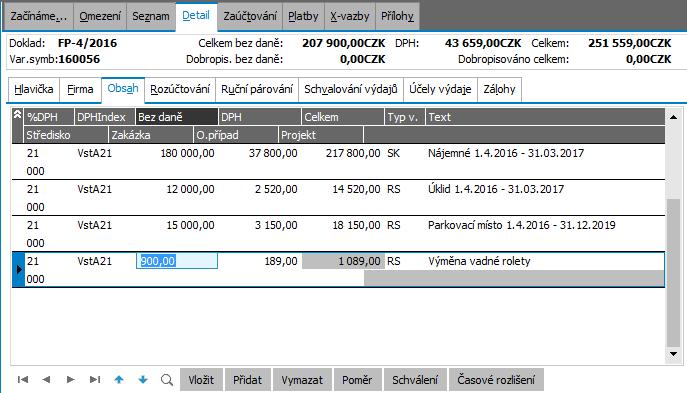Select the Hlavička subtab
The height and width of the screenshot is (393, 687).
click(x=34, y=89)
